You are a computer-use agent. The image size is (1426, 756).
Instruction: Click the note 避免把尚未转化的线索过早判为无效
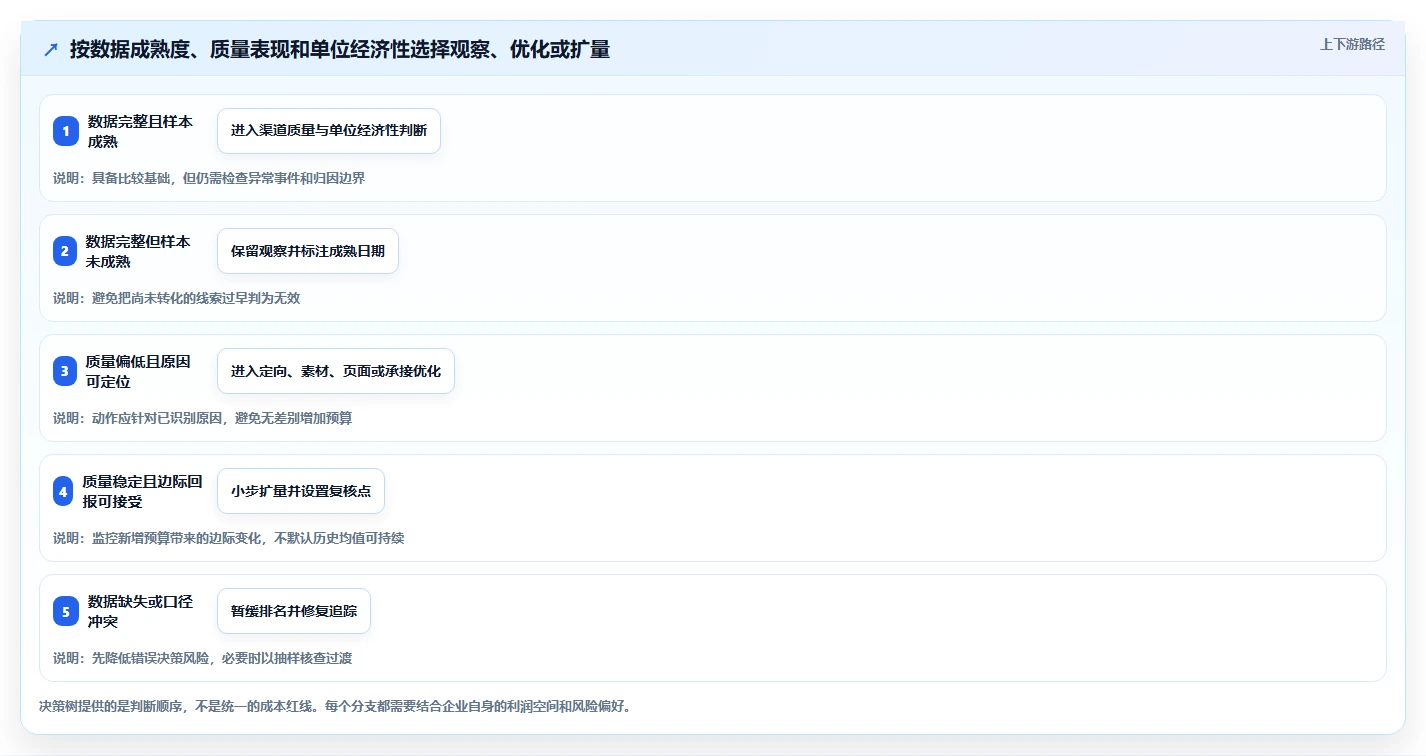coord(196,298)
